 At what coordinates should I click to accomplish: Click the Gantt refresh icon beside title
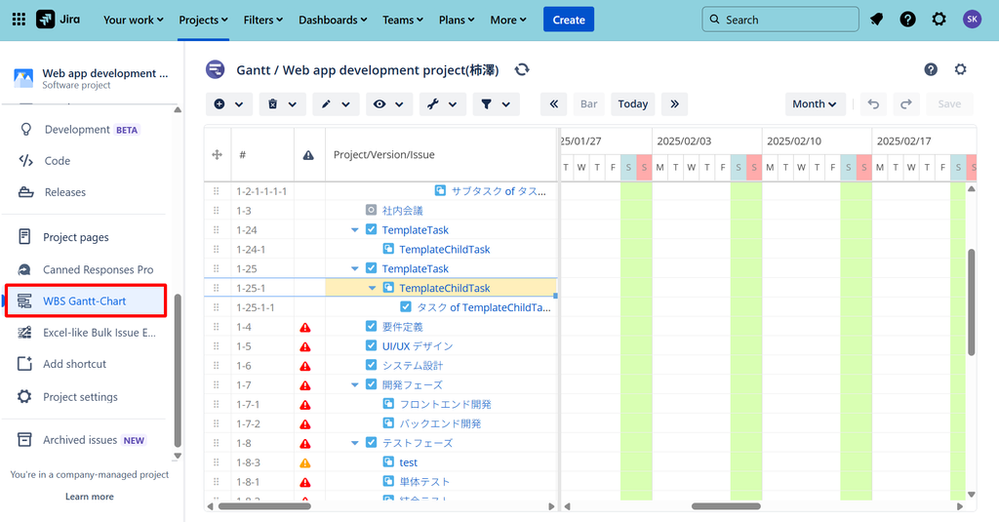(522, 69)
